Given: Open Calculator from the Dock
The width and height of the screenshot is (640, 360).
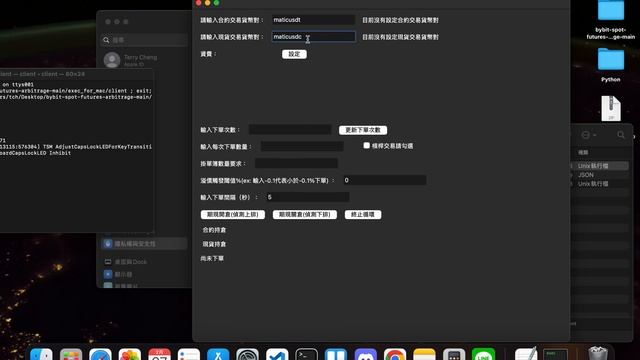Looking at the screenshot, I should (454, 355).
